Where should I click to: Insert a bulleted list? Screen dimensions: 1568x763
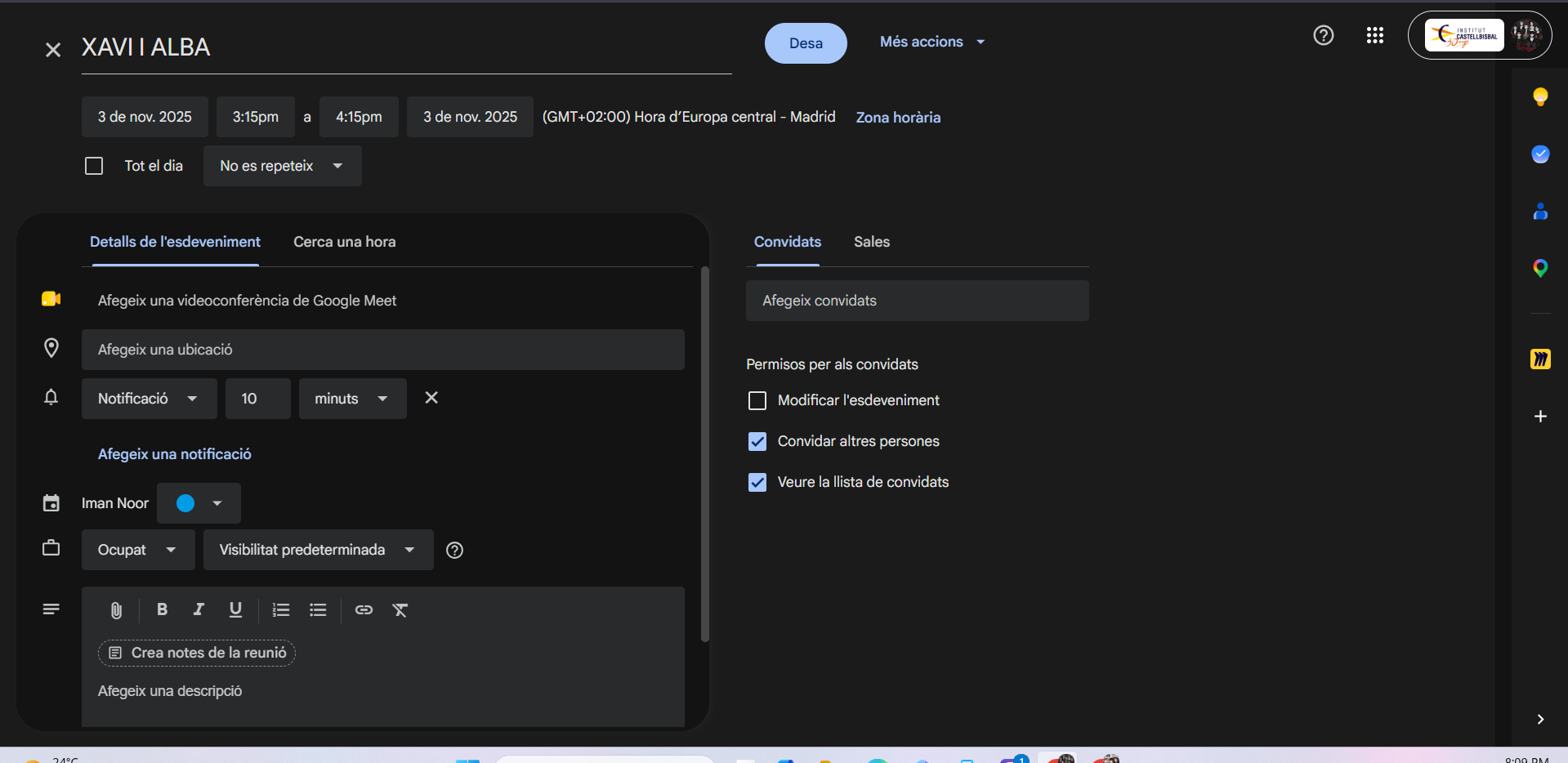pos(318,609)
